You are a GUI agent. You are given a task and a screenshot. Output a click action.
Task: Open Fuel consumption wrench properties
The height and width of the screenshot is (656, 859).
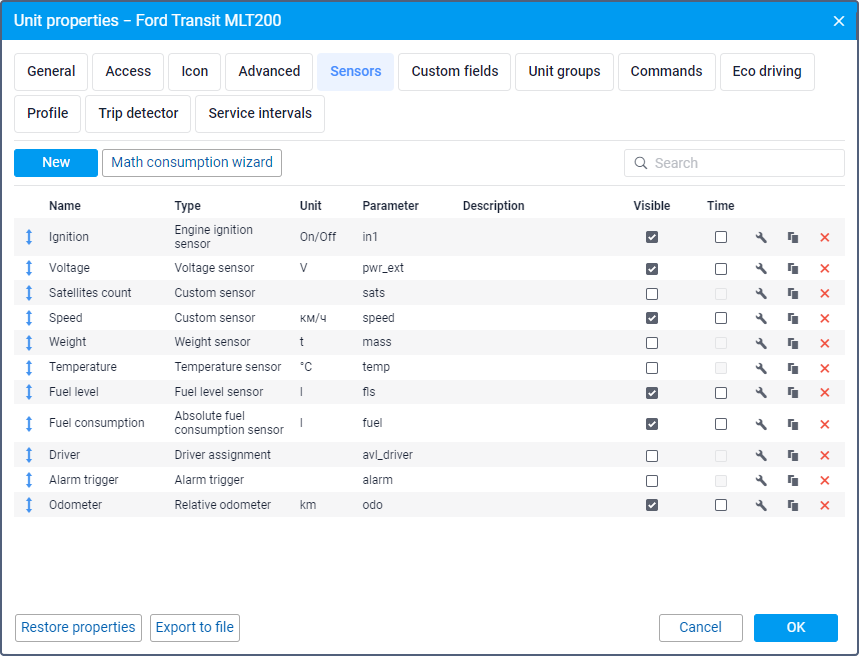click(x=761, y=424)
